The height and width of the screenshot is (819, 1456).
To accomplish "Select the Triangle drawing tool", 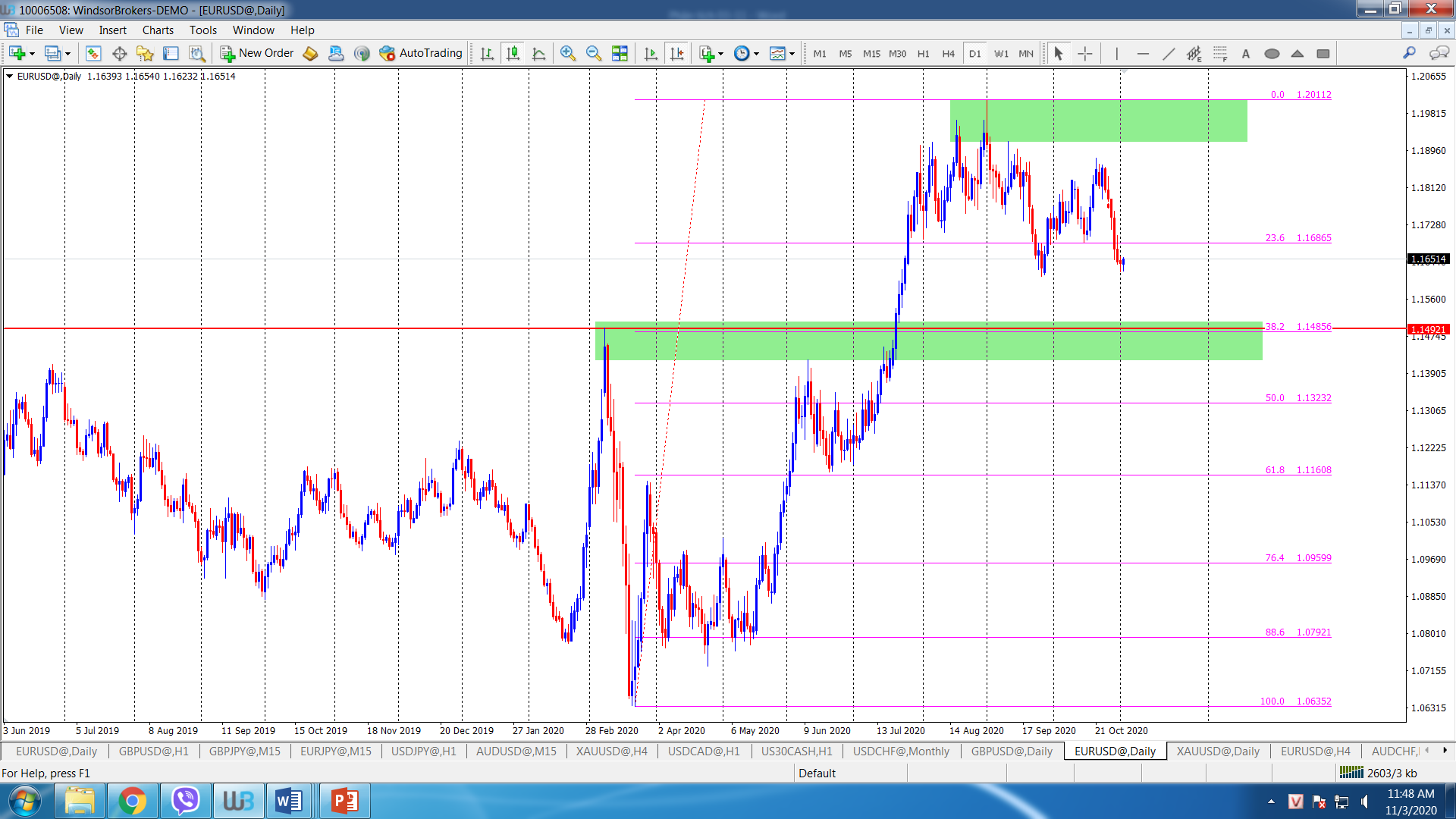I will (1298, 53).
